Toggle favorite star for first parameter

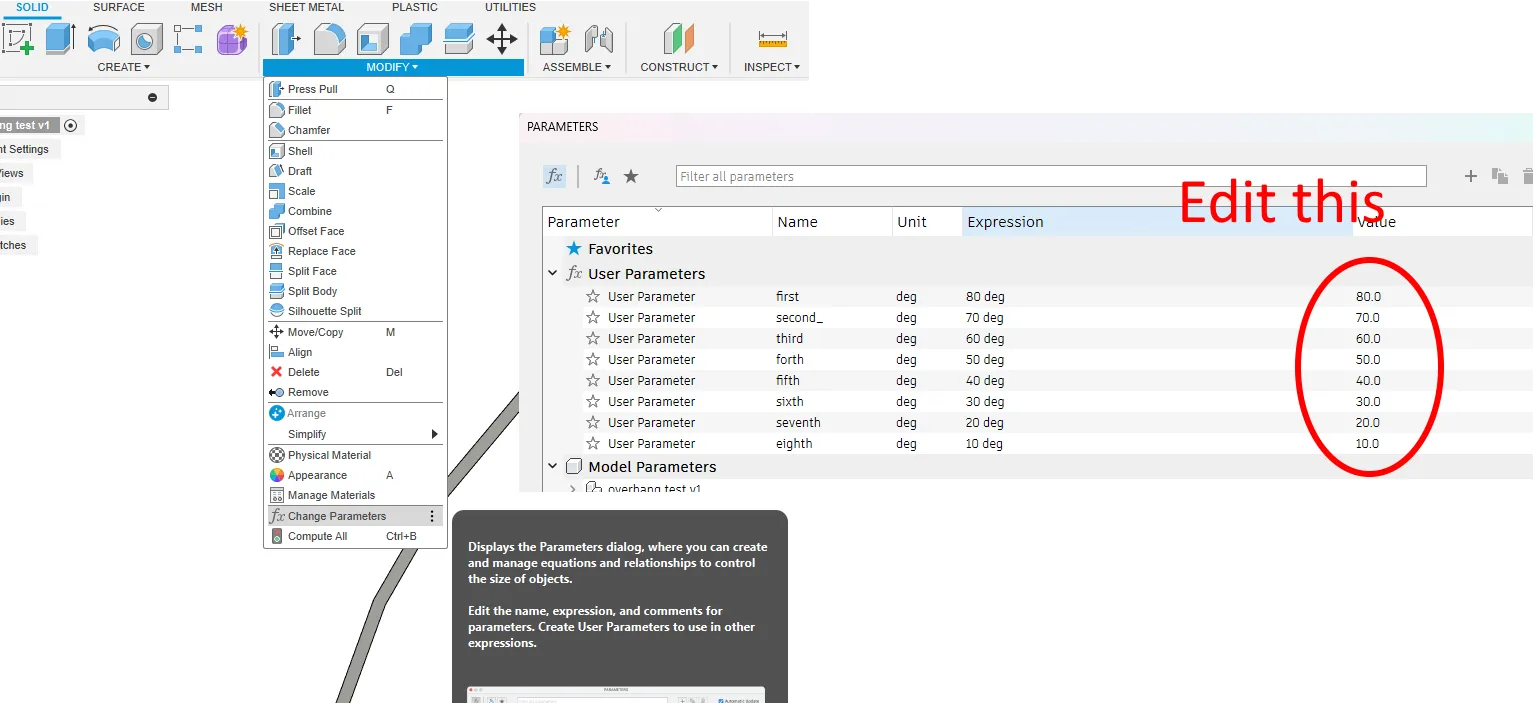pyautogui.click(x=593, y=296)
